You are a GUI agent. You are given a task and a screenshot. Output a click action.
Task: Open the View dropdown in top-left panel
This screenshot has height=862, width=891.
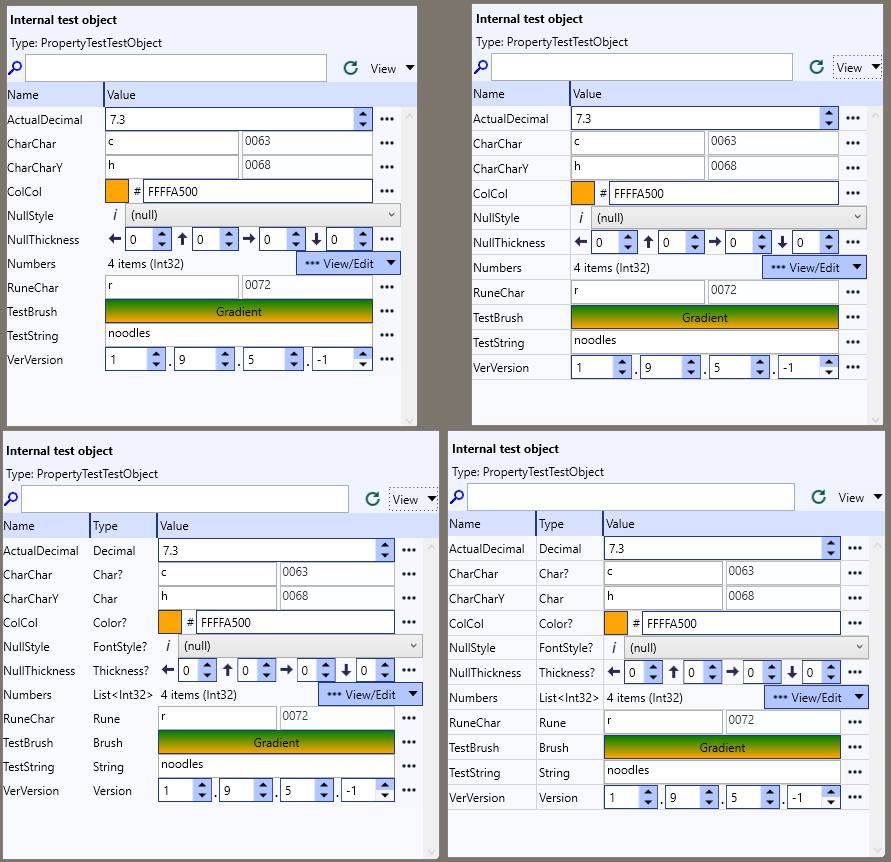(x=392, y=68)
